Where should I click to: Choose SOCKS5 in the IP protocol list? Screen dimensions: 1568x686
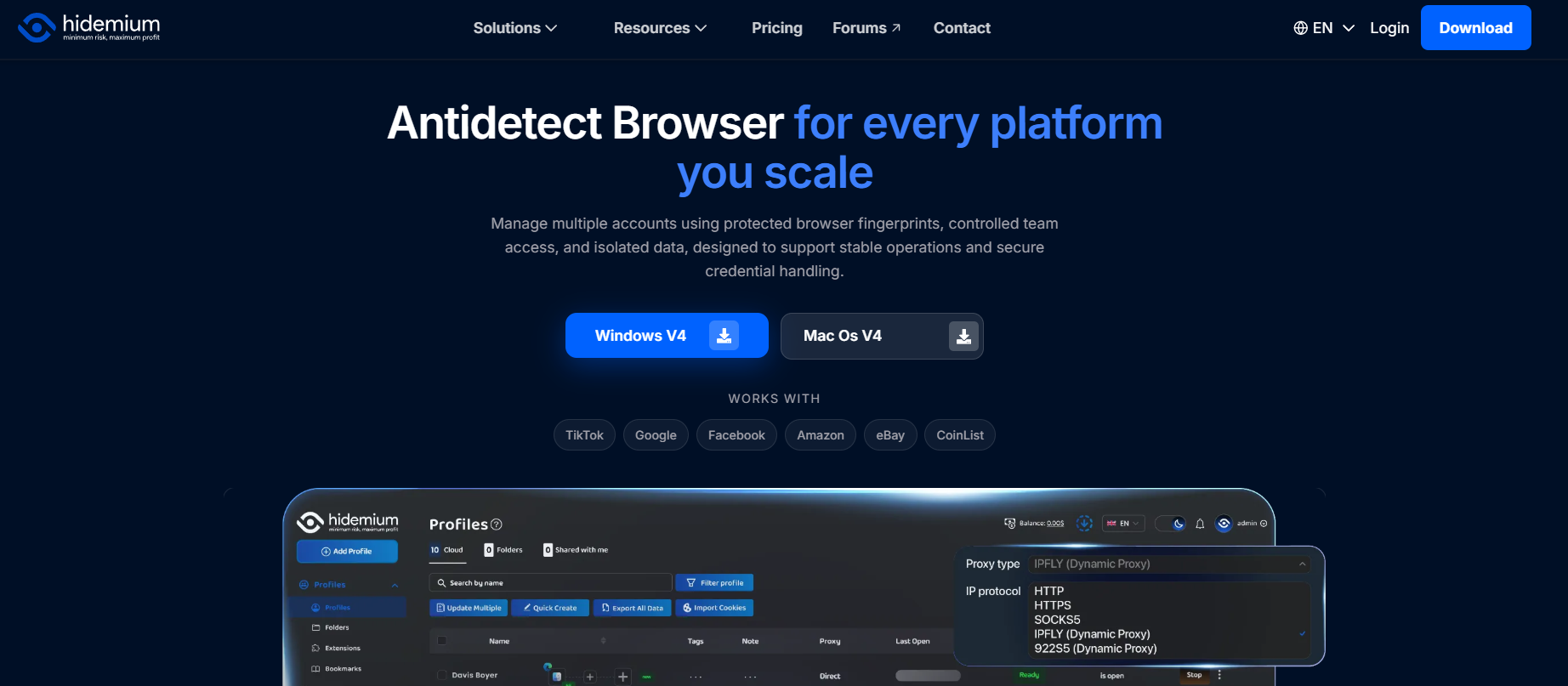pyautogui.click(x=1057, y=620)
